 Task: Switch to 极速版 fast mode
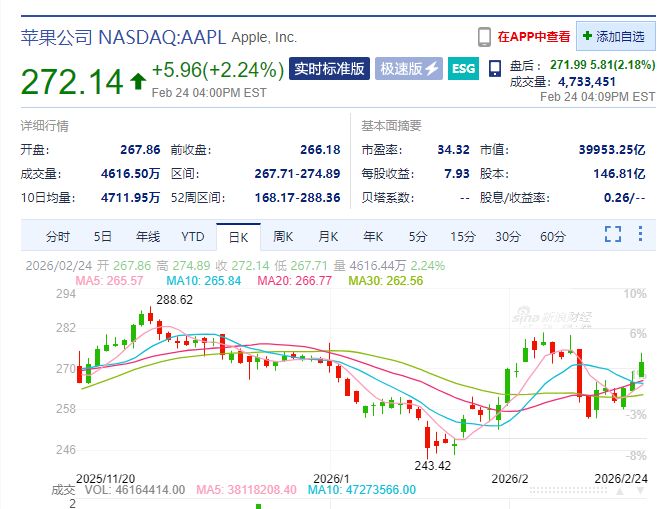click(408, 69)
